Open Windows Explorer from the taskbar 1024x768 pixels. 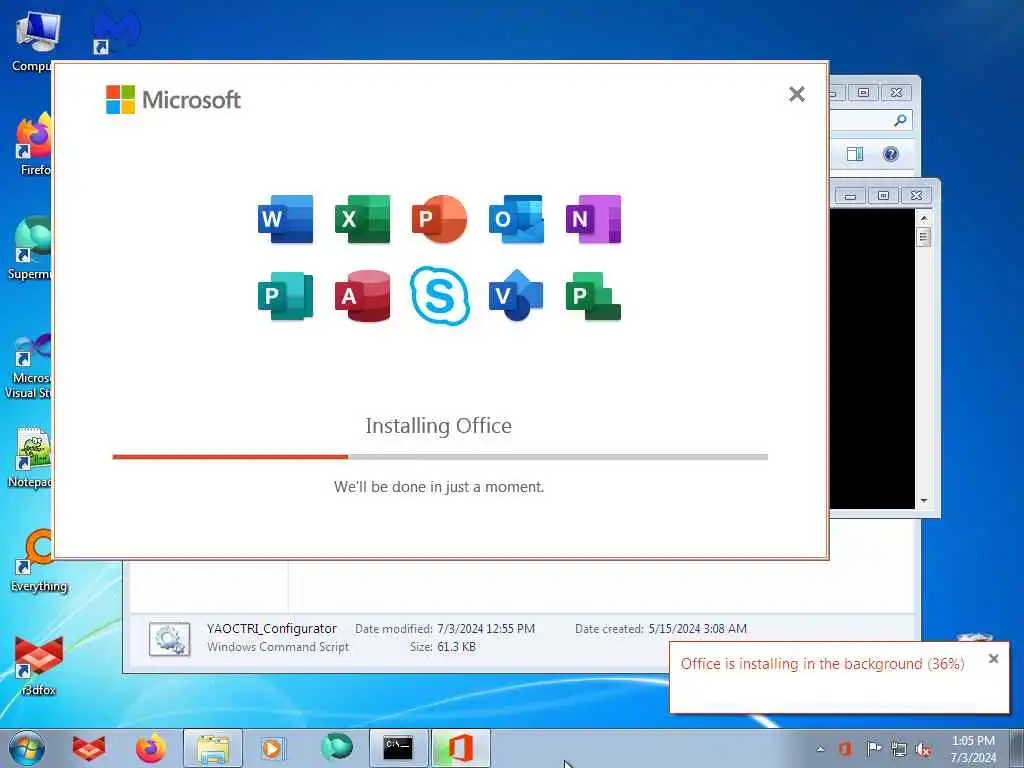point(213,748)
